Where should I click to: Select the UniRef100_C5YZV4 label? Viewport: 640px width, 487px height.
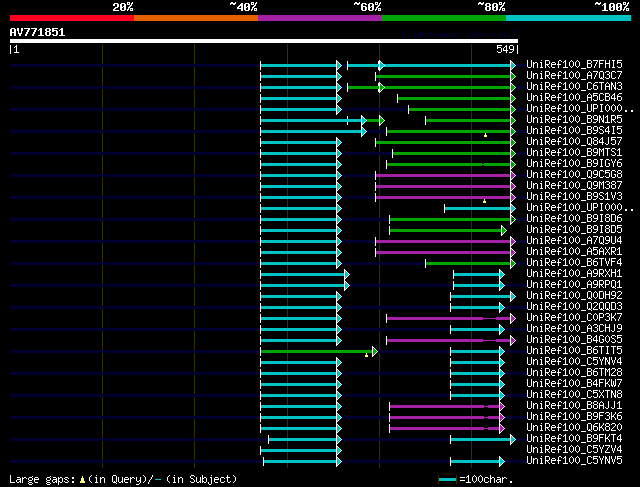[574, 450]
